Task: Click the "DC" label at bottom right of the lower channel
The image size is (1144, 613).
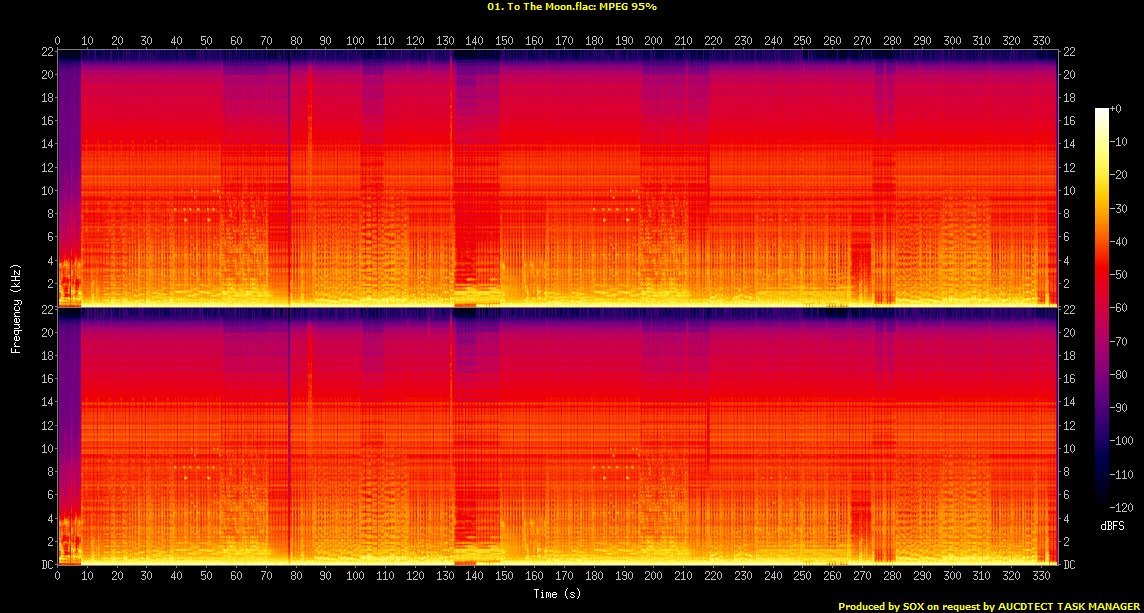Action: [x=1068, y=564]
